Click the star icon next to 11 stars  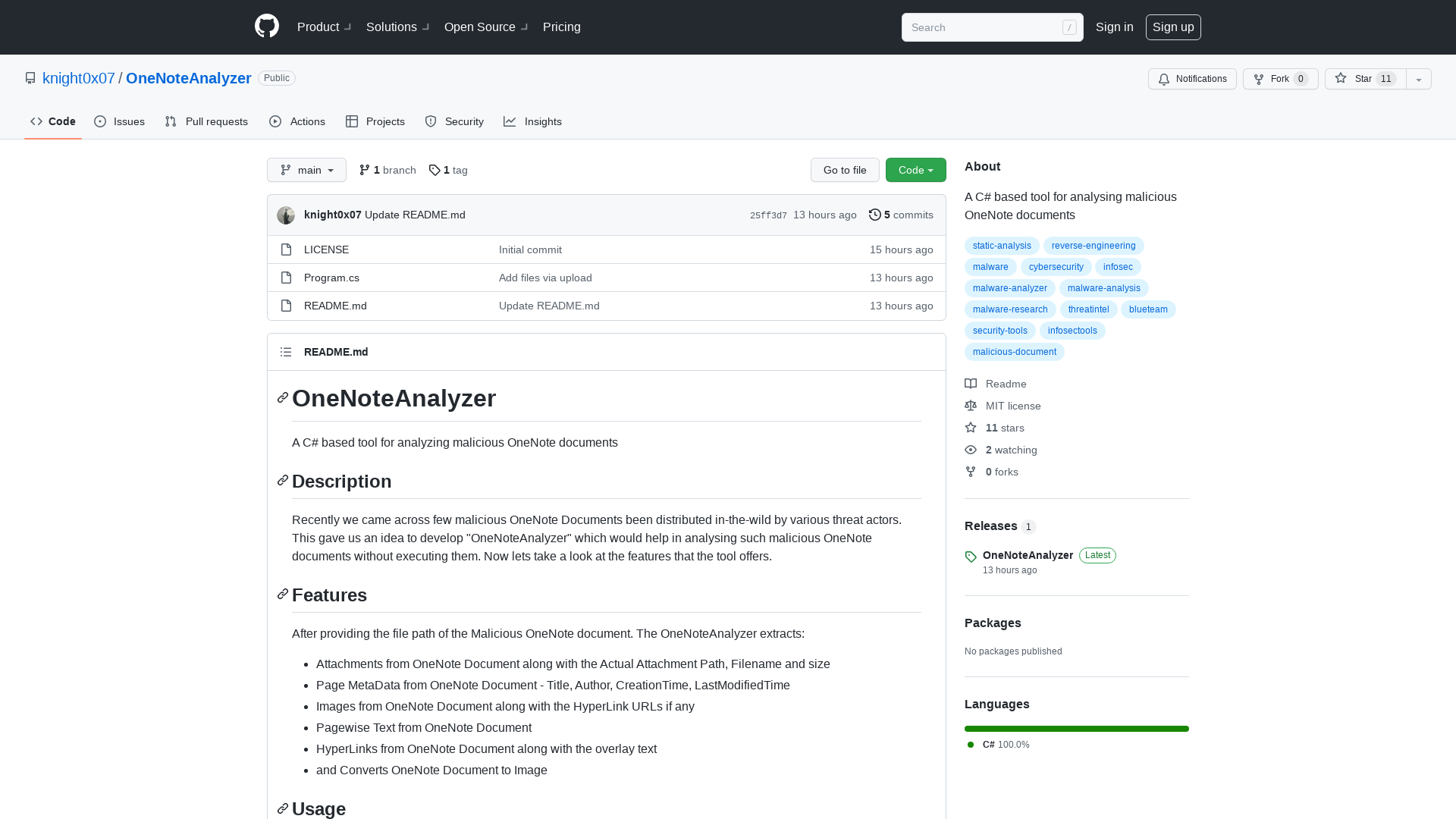coord(971,428)
